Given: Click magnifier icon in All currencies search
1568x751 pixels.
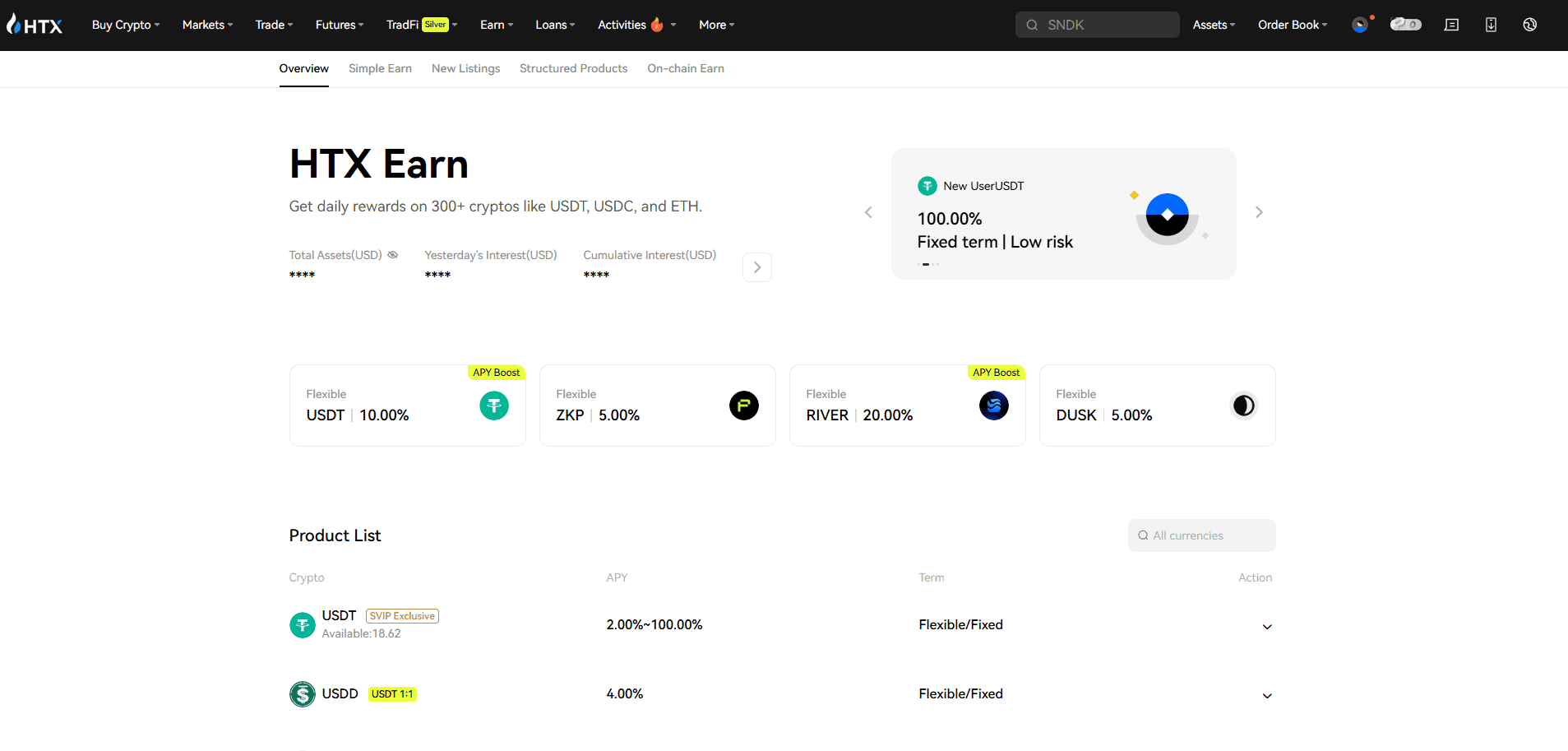Looking at the screenshot, I should pyautogui.click(x=1143, y=535).
